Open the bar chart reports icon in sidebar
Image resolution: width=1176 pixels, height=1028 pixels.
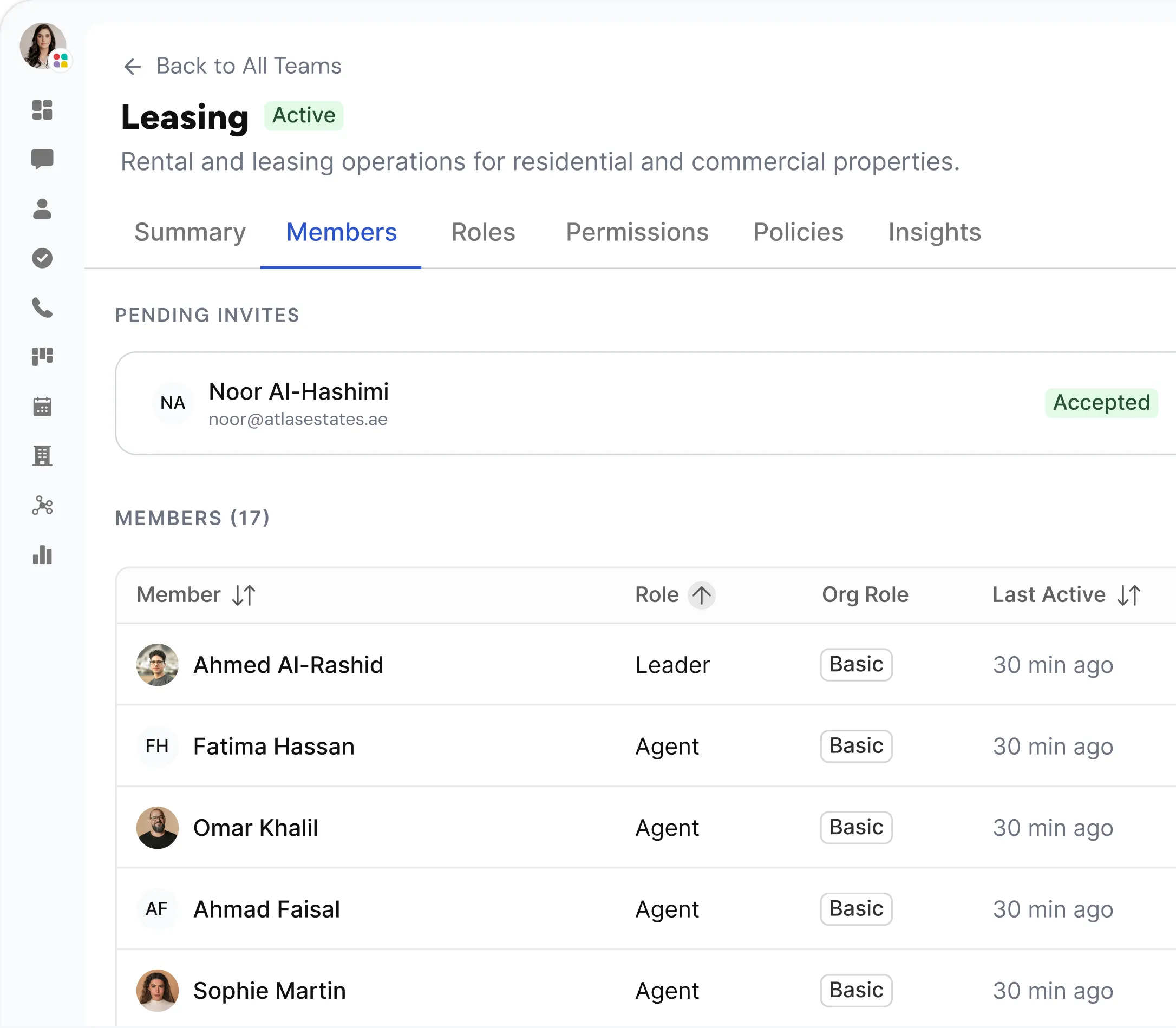pyautogui.click(x=42, y=555)
